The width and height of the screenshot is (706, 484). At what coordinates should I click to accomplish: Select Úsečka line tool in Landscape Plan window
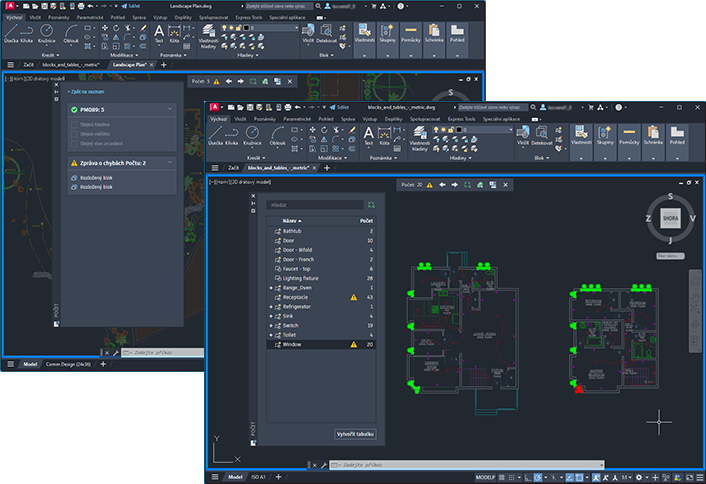pos(11,34)
